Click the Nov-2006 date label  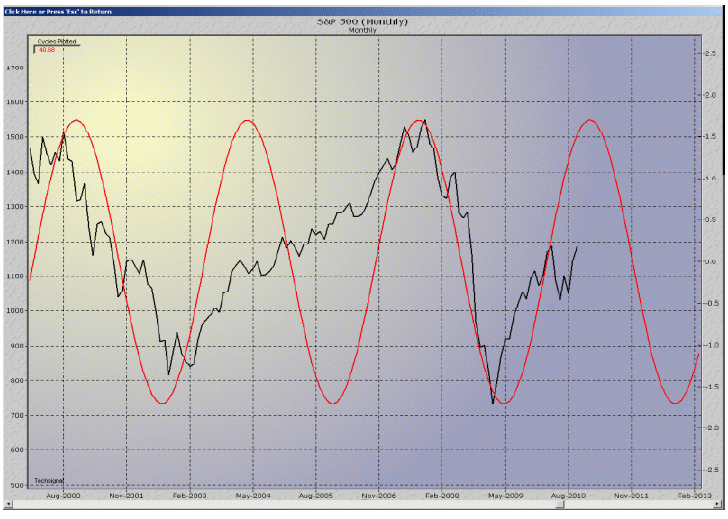point(379,494)
